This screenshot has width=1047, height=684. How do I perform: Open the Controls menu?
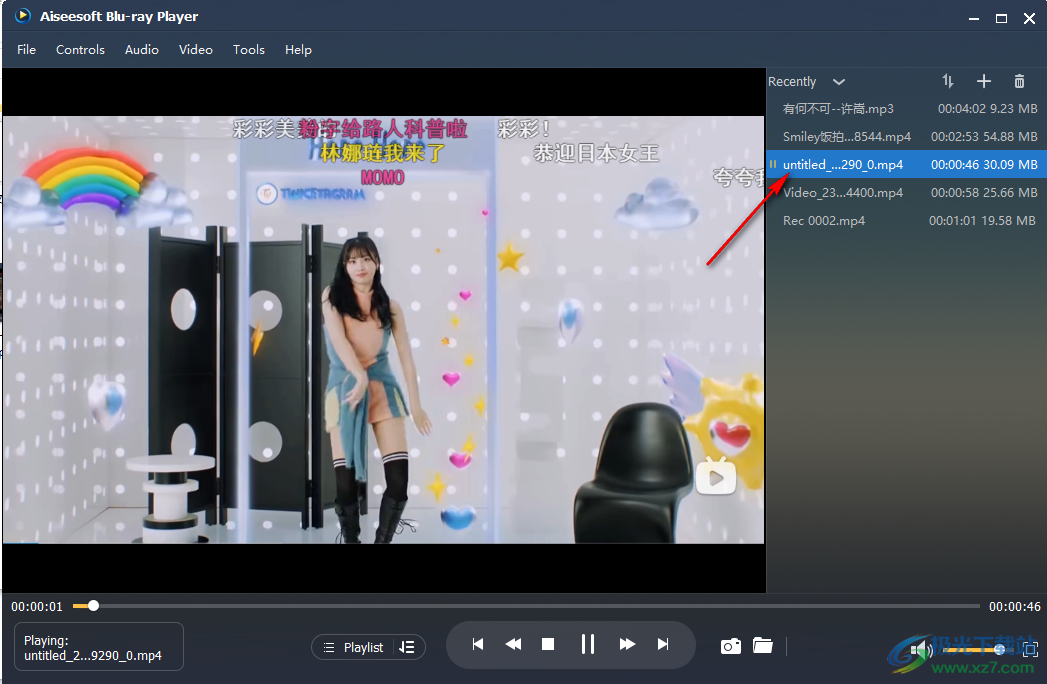click(x=80, y=49)
